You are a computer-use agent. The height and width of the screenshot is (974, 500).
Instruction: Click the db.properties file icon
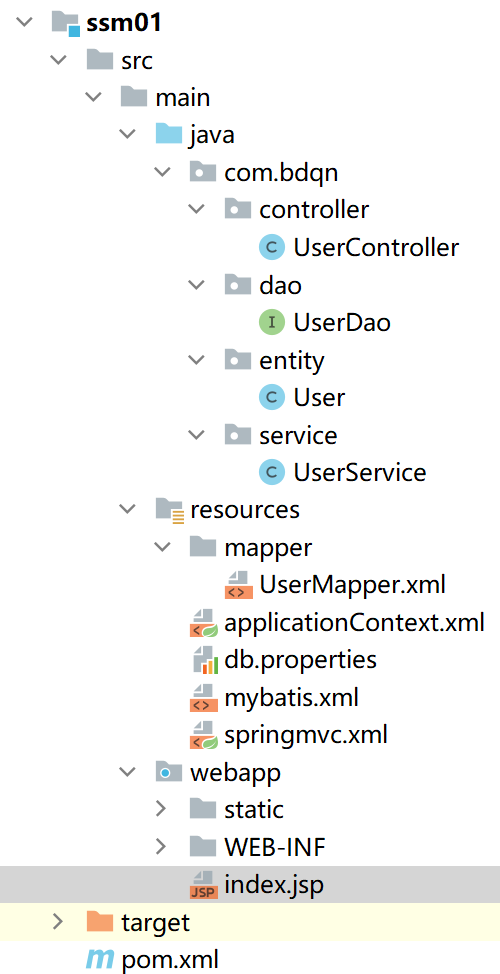pos(206,660)
